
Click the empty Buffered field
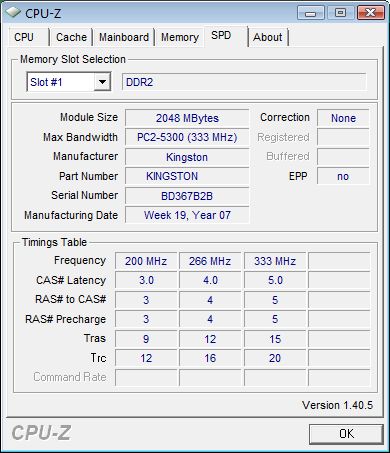click(343, 157)
